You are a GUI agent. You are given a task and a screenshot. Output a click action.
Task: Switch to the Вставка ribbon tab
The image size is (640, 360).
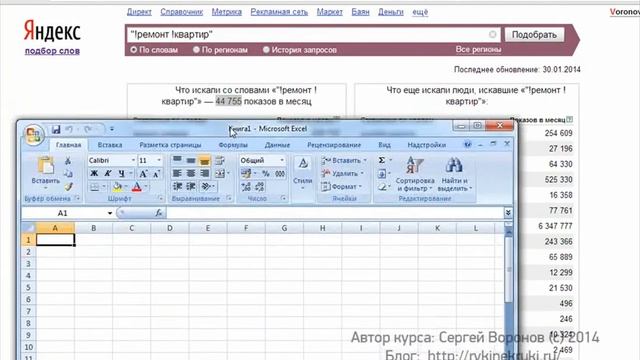coord(110,145)
